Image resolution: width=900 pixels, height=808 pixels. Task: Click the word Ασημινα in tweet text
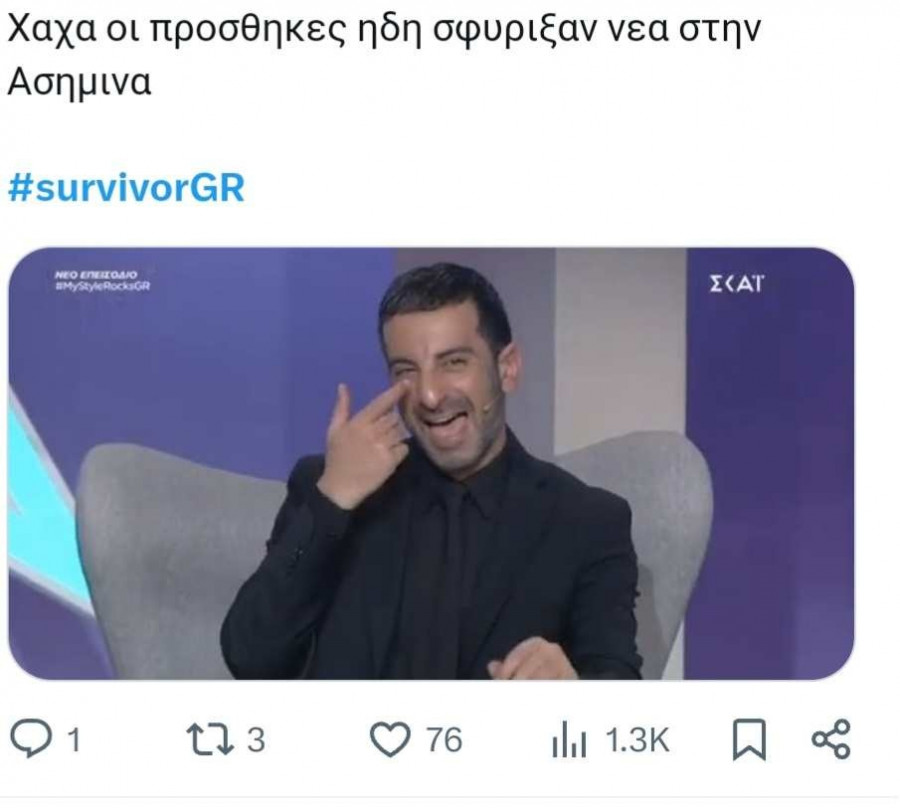coord(79,82)
